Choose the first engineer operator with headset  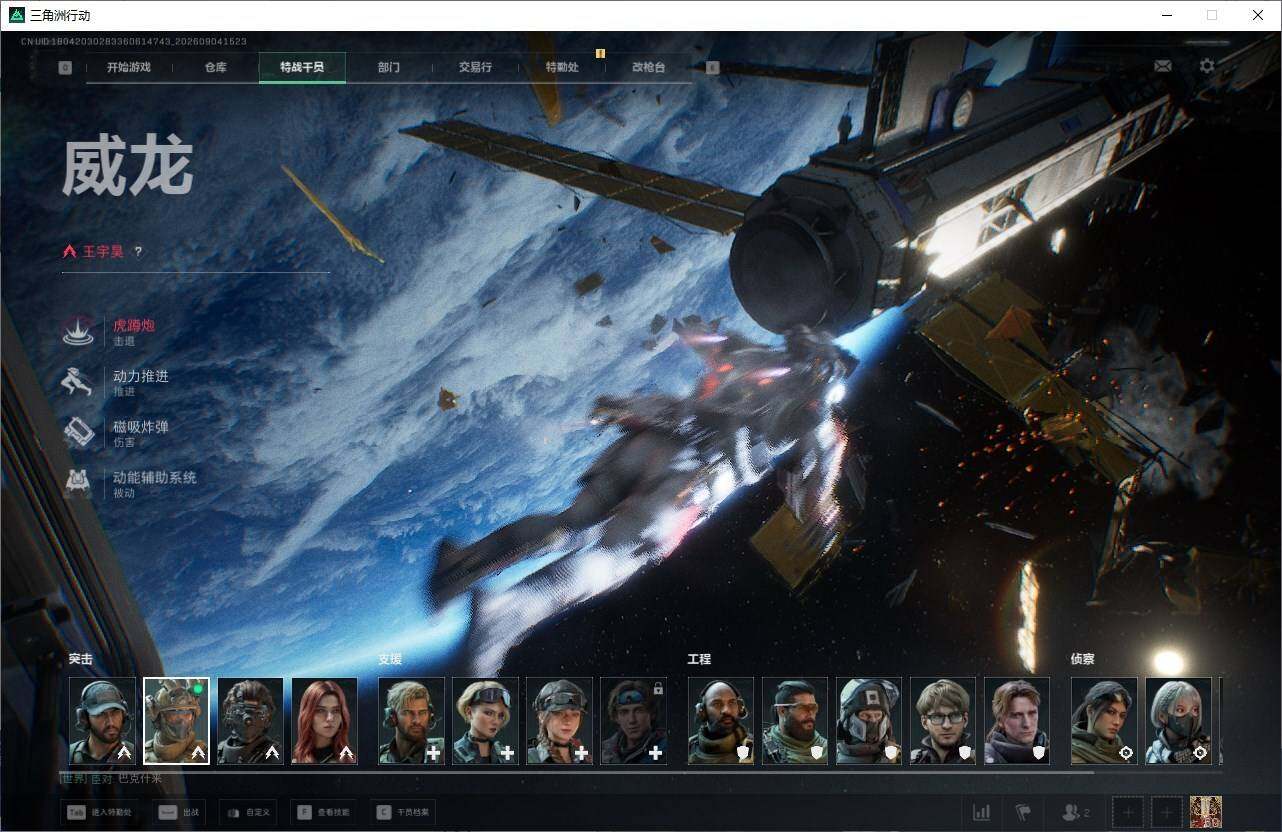click(721, 721)
